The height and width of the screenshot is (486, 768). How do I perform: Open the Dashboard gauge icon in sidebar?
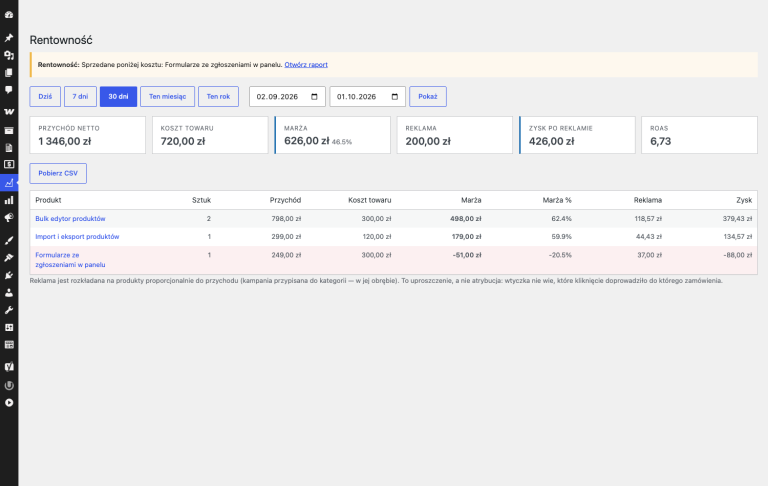click(9, 15)
